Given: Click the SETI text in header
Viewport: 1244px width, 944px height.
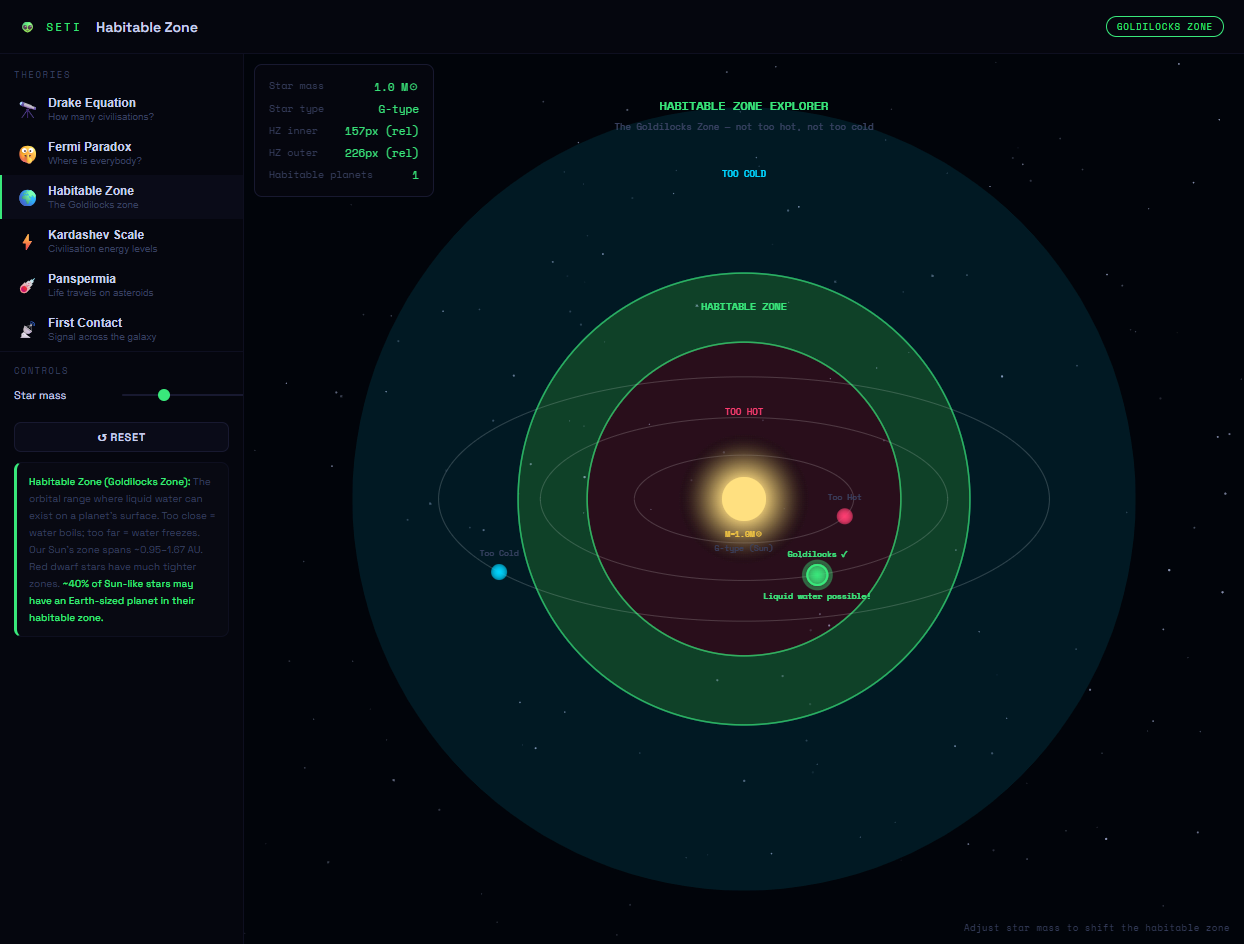Looking at the screenshot, I should coord(63,27).
